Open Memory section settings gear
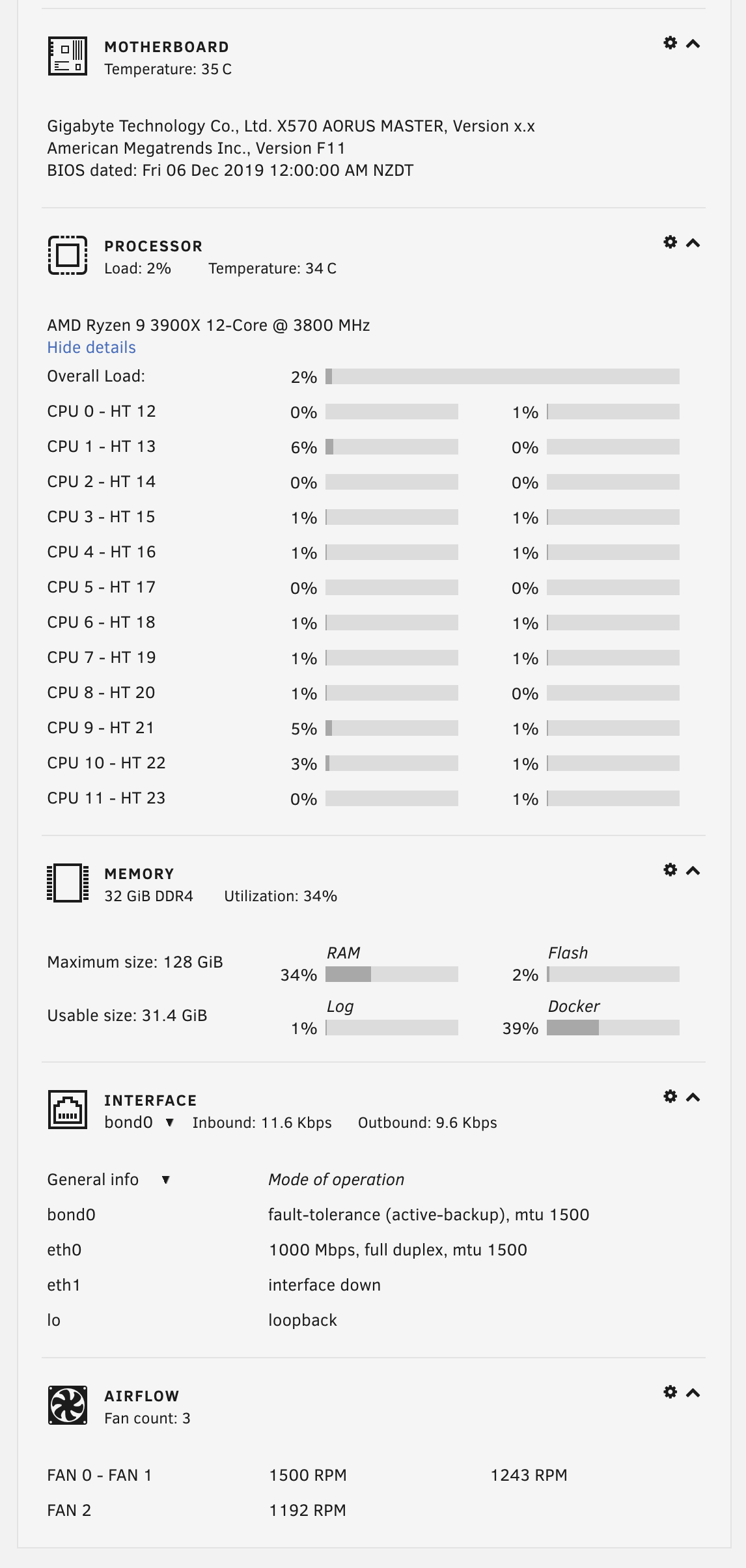This screenshot has height=1568, width=746. (670, 871)
